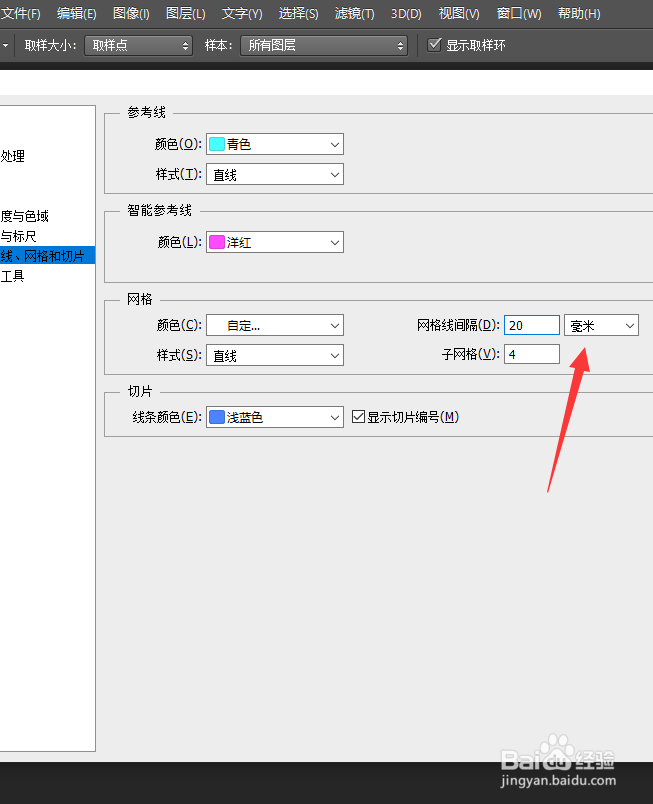
Task: Select the 线、网格和切片 preferences category
Action: pos(47,255)
